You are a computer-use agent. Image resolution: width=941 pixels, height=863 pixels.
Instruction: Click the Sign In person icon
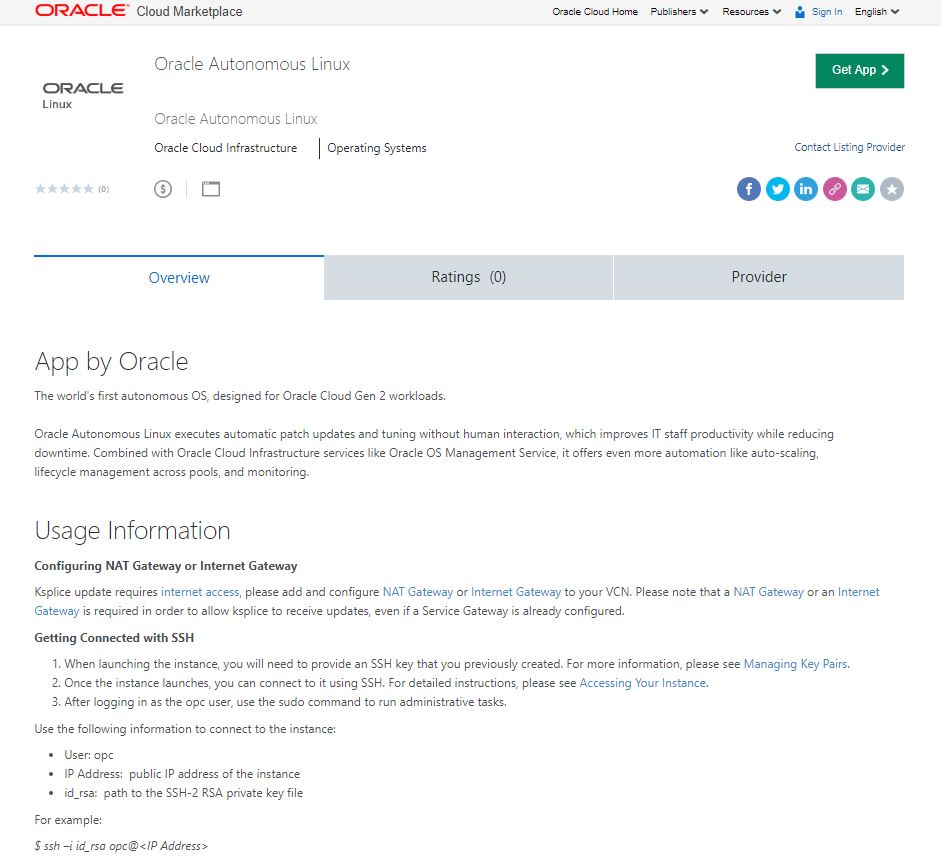[798, 12]
